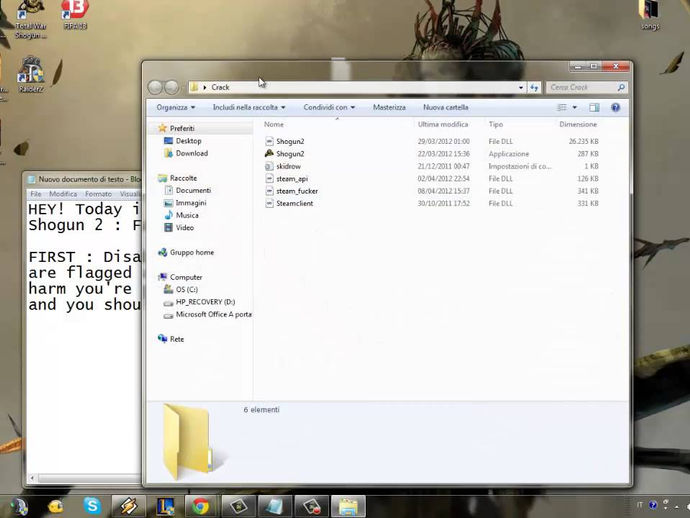Image resolution: width=690 pixels, height=518 pixels.
Task: Sort by the Ultima modifica column header
Action: (443, 125)
